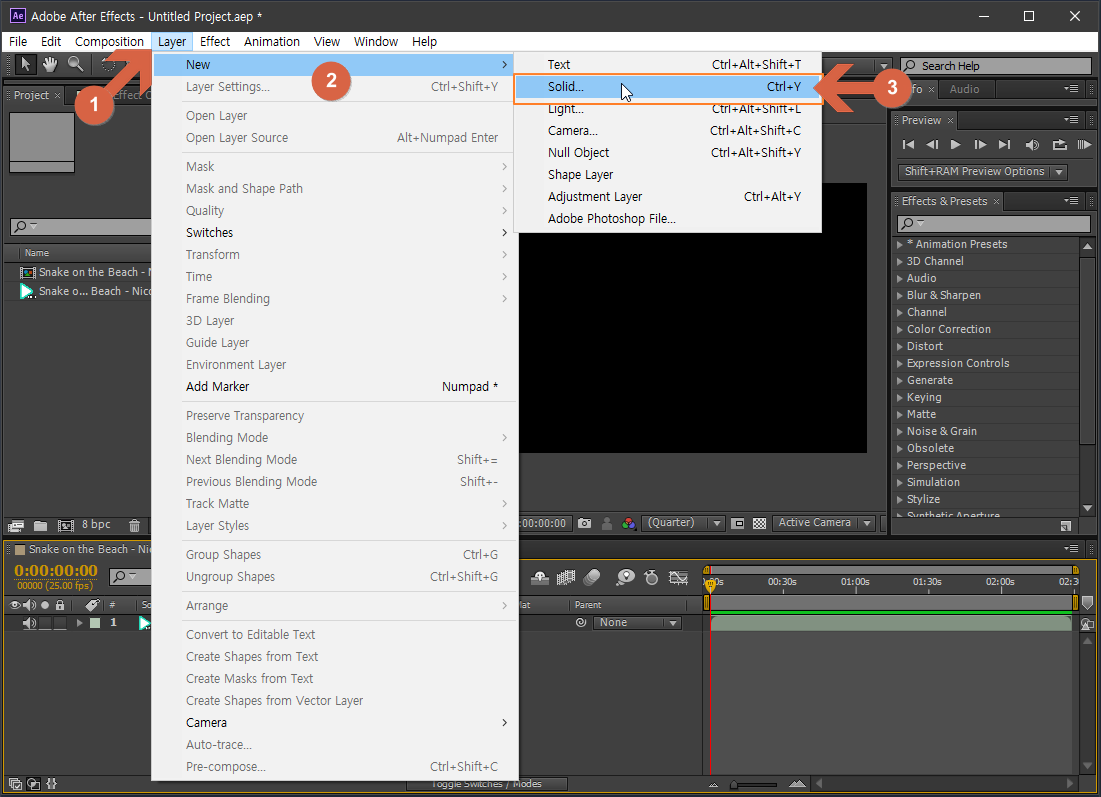1101x797 pixels.
Task: Select the Zoom magnifier tool
Action: point(75,65)
